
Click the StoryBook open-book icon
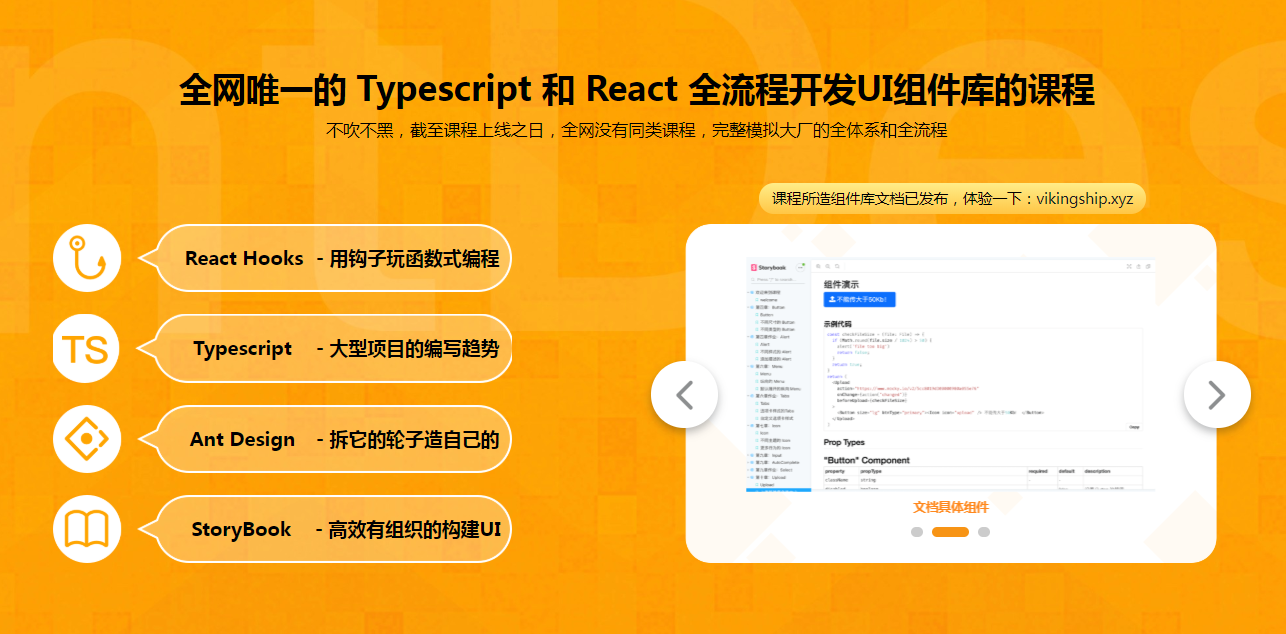(x=87, y=528)
